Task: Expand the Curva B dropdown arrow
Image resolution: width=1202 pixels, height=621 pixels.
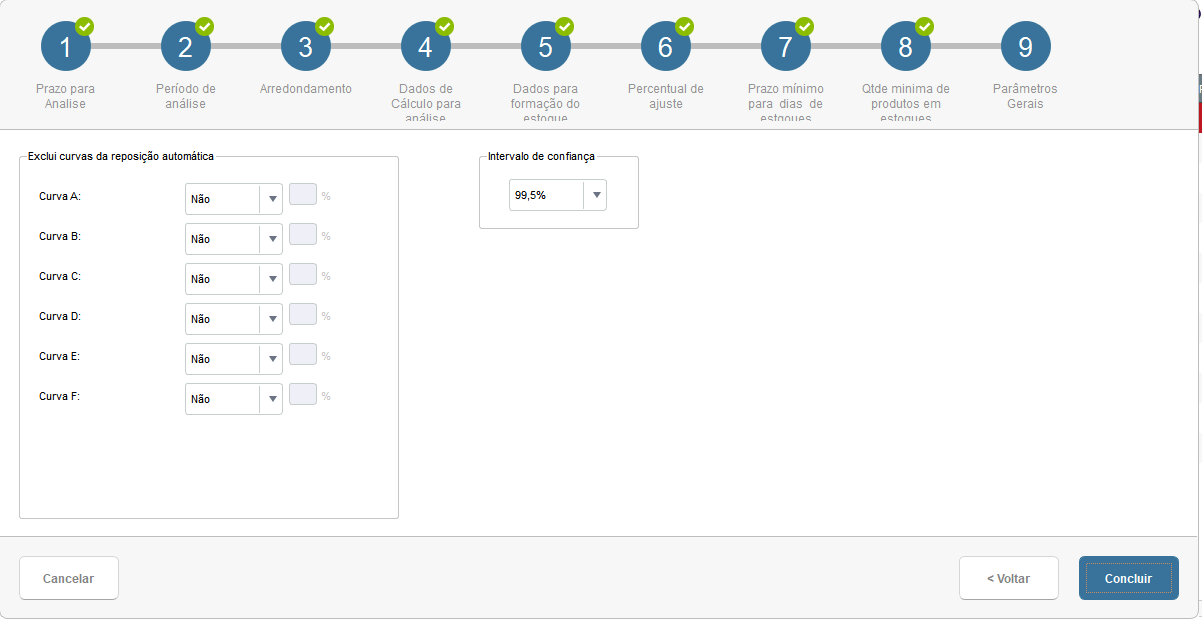Action: (x=272, y=239)
